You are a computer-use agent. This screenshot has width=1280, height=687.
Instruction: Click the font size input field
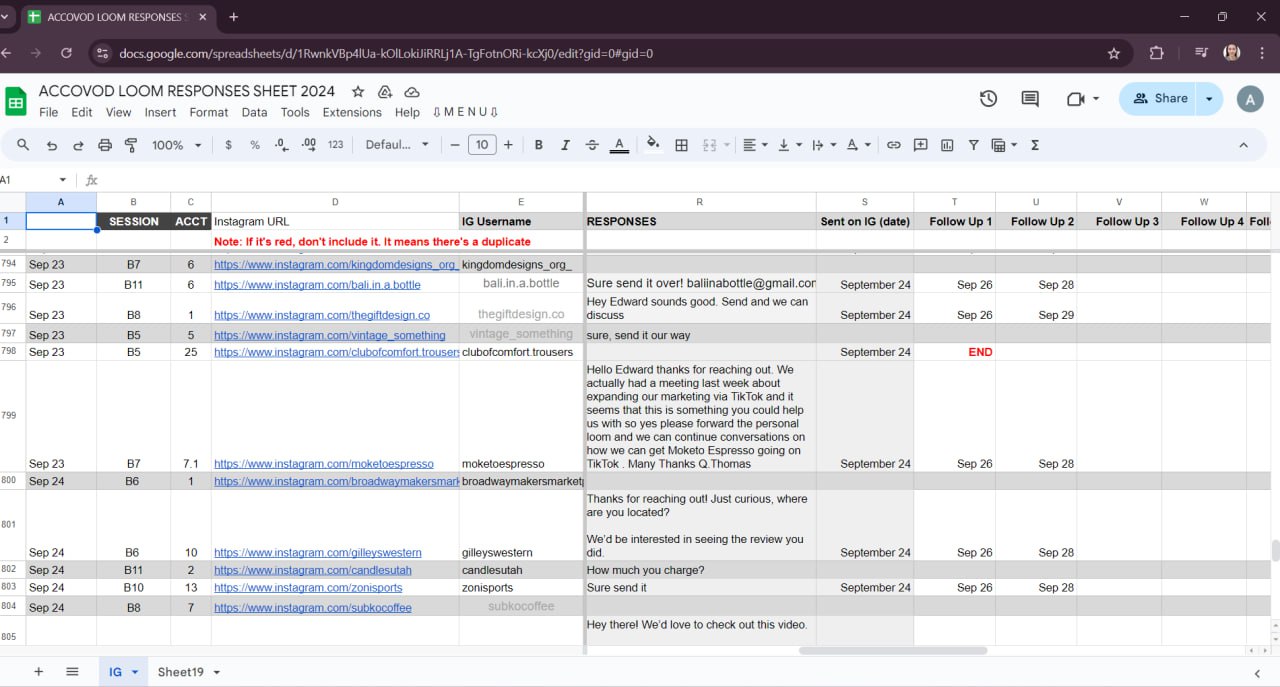[x=482, y=145]
